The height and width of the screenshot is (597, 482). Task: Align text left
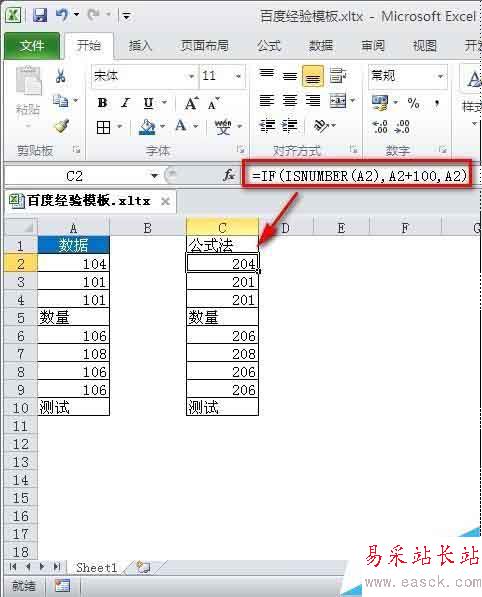coord(267,101)
